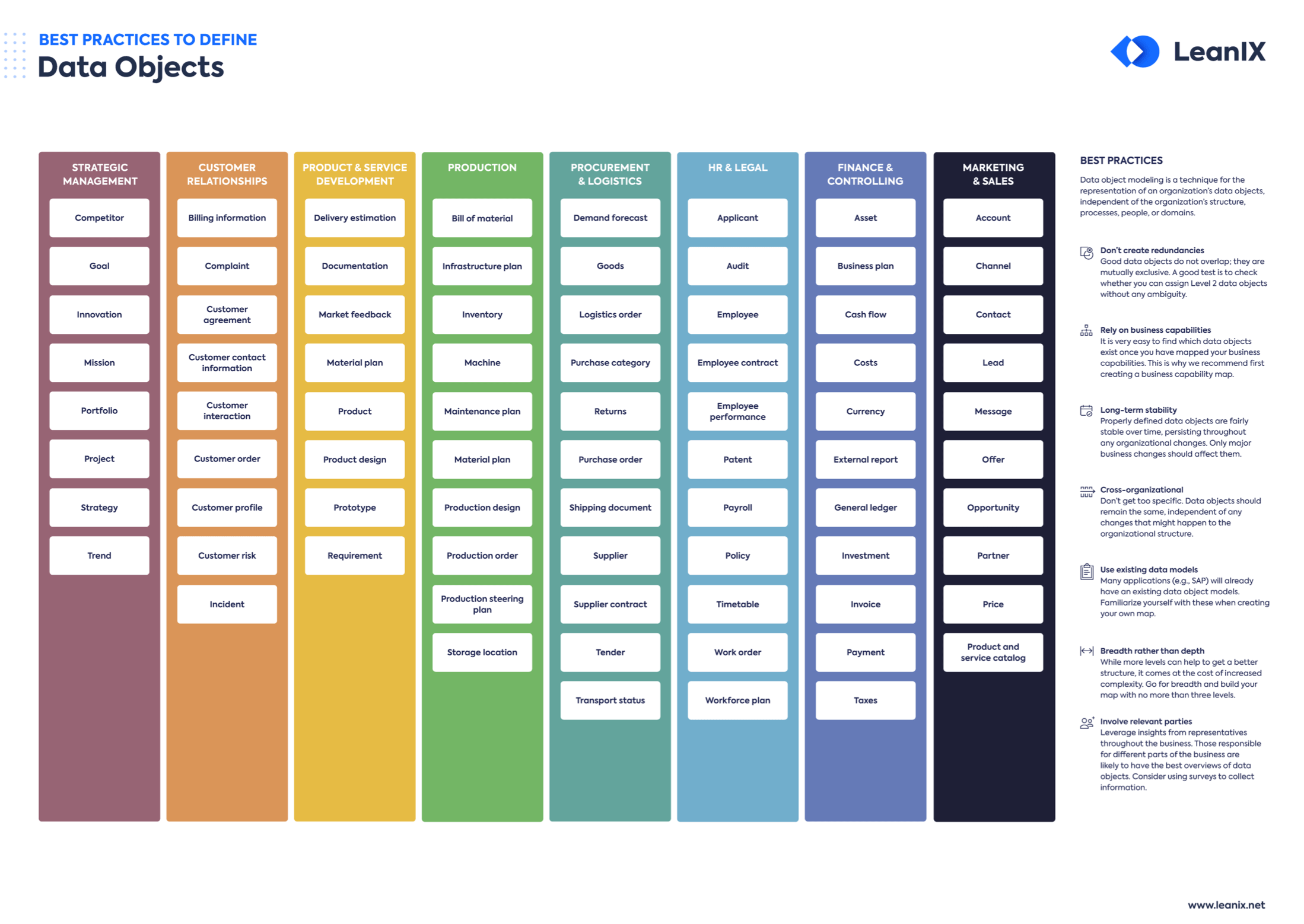This screenshot has height=924, width=1304.
Task: Select the HR & Legal column header
Action: (737, 168)
